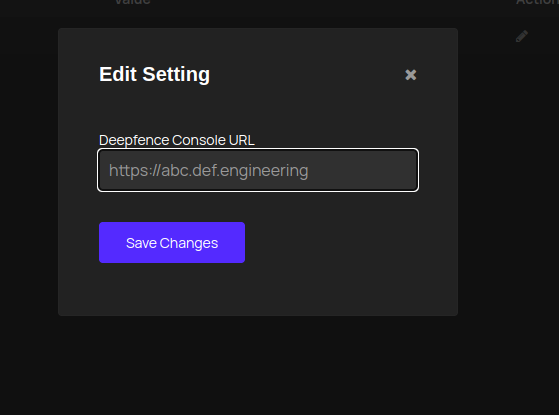The image size is (559, 415).
Task: Close the Edit Setting dialog
Action: pos(411,75)
